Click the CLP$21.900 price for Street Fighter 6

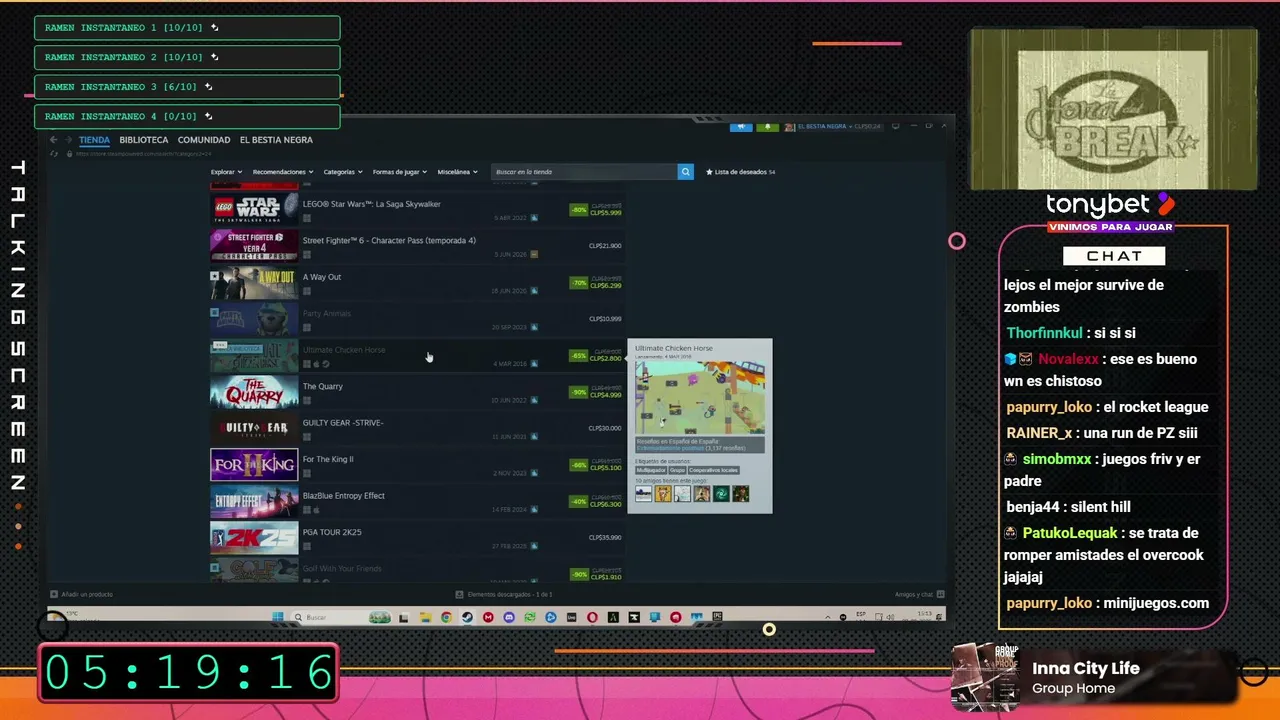pyautogui.click(x=605, y=246)
